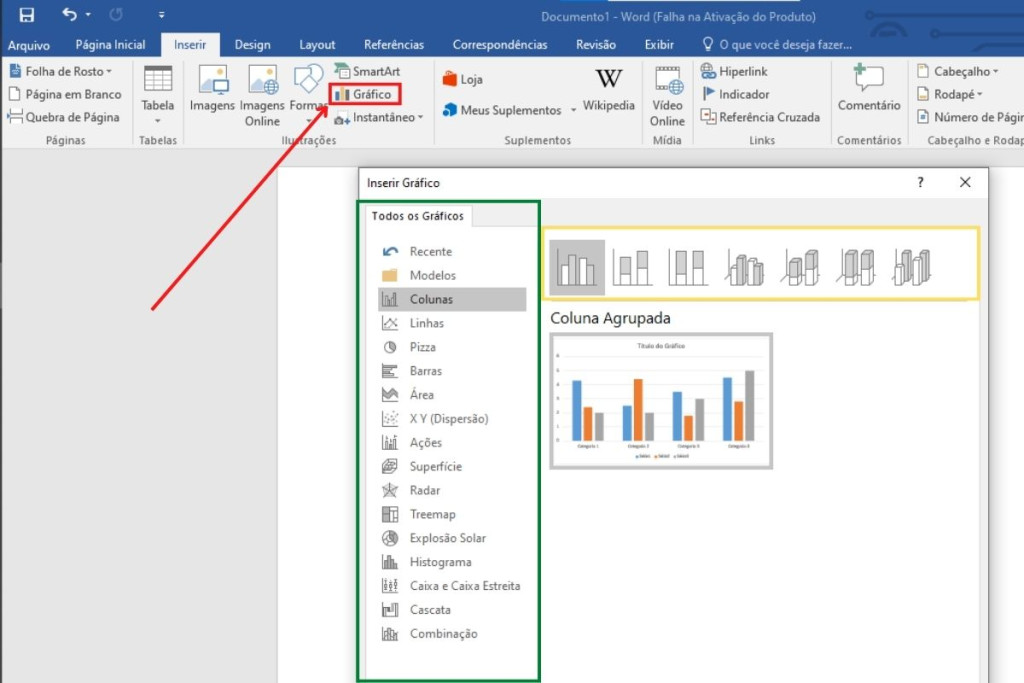1024x683 pixels.
Task: Switch to the Design ribbon tab
Action: (252, 45)
